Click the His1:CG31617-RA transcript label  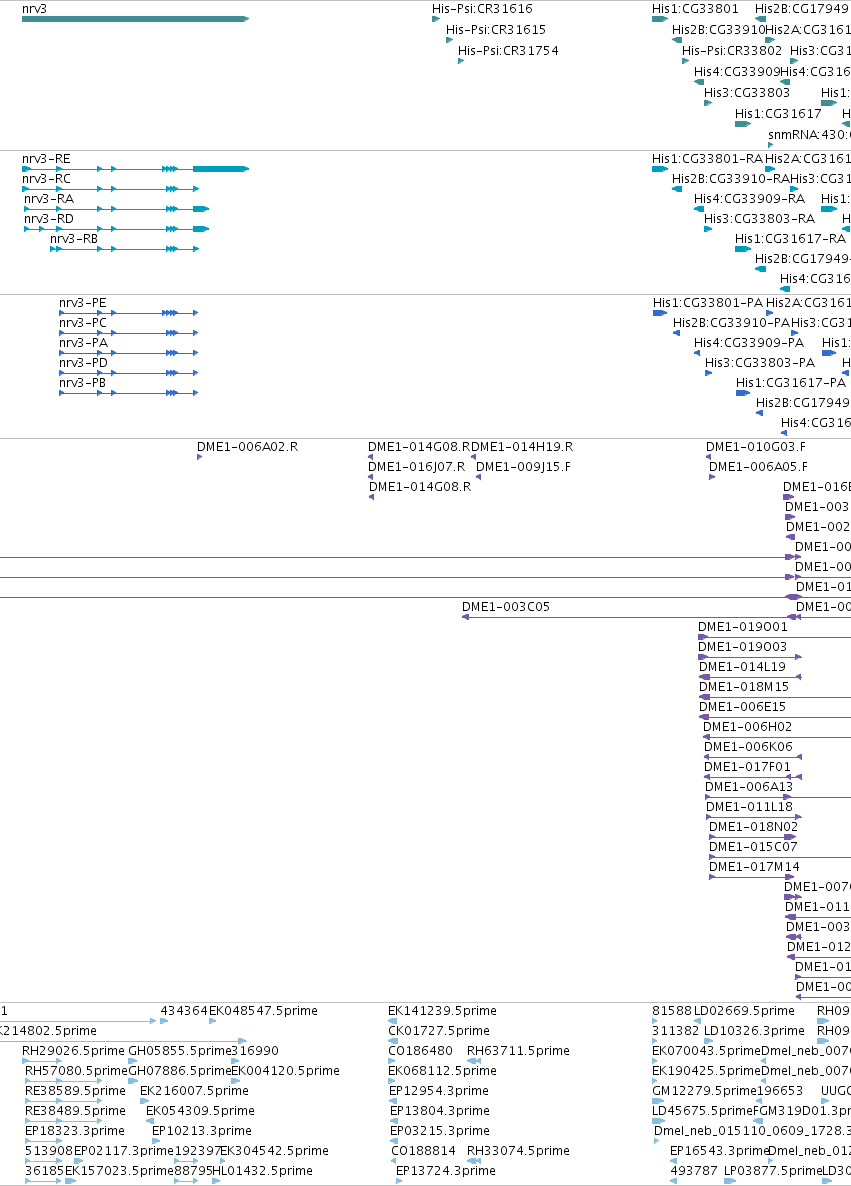pos(790,239)
